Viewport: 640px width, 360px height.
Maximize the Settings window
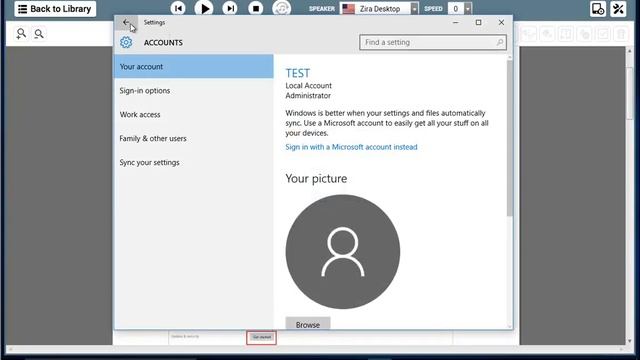[478, 22]
